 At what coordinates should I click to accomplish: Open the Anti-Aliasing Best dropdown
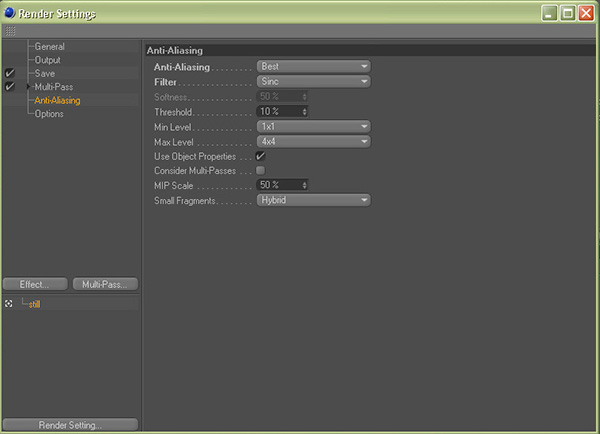[313, 67]
